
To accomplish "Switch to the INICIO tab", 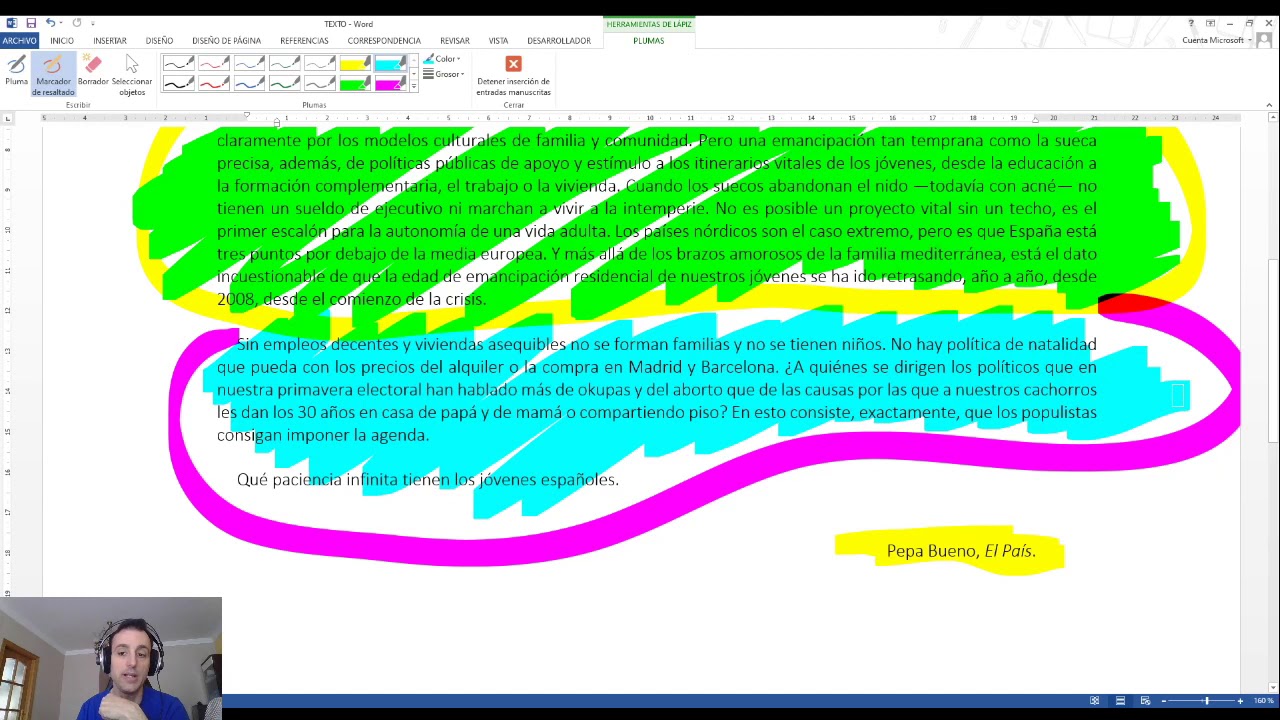I will [x=62, y=41].
